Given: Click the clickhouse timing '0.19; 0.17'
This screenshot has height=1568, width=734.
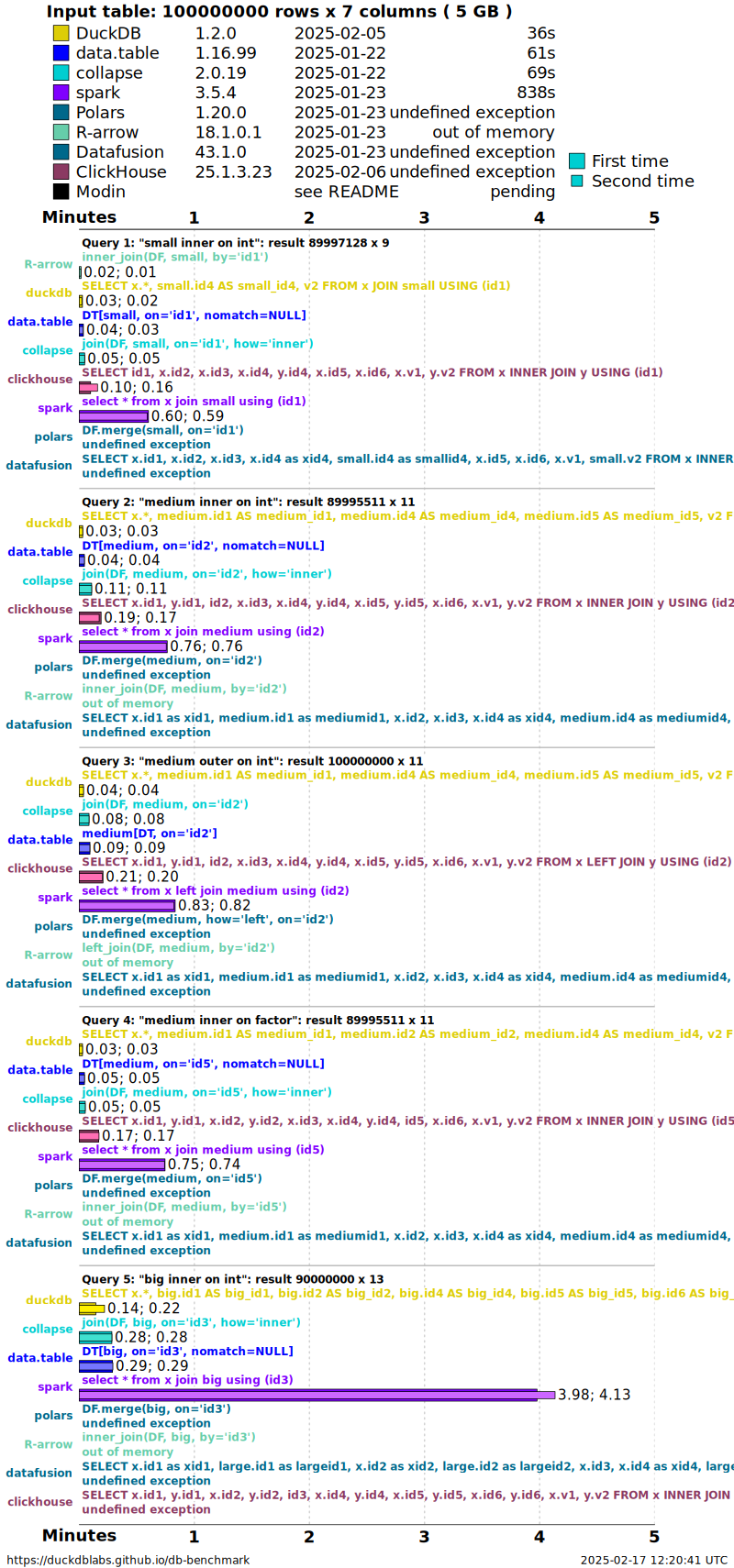Looking at the screenshot, I should (x=140, y=618).
